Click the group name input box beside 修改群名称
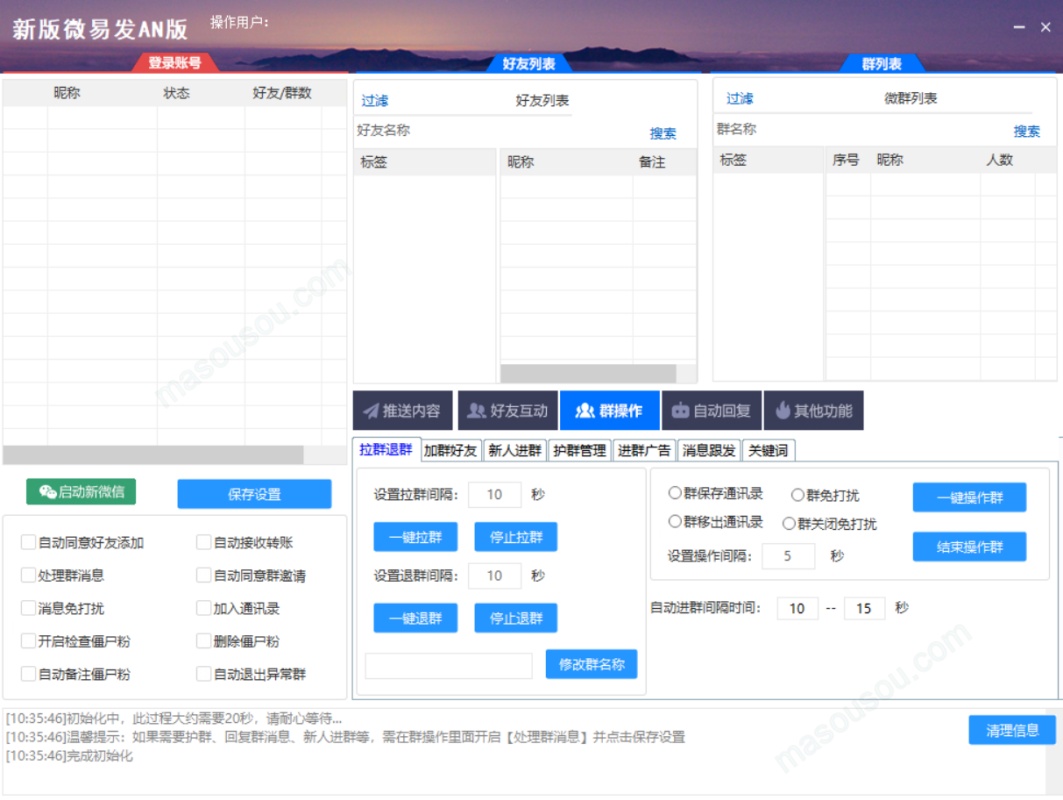1063x800 pixels. [449, 665]
